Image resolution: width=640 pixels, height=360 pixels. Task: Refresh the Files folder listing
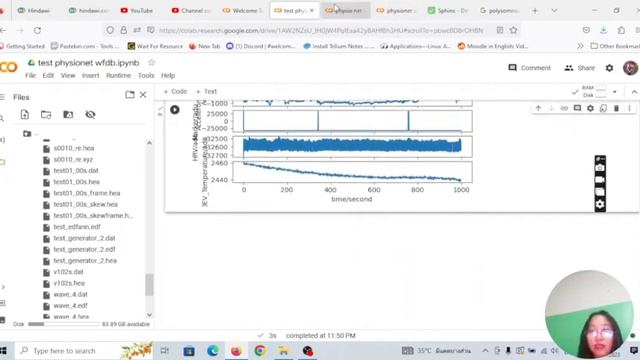coord(46,115)
